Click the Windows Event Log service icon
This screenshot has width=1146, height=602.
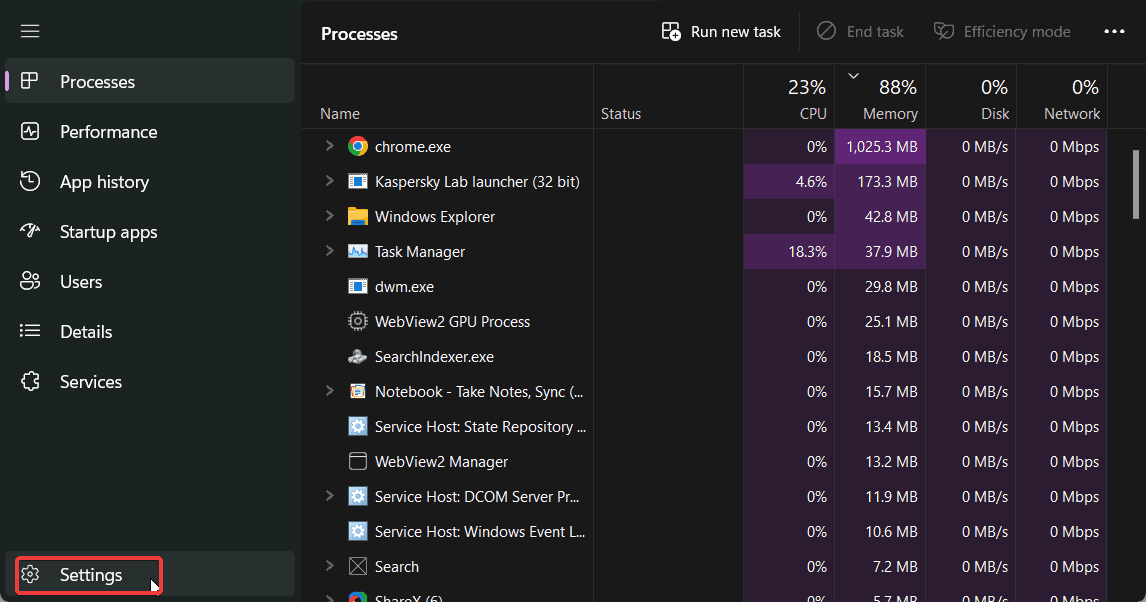357,531
